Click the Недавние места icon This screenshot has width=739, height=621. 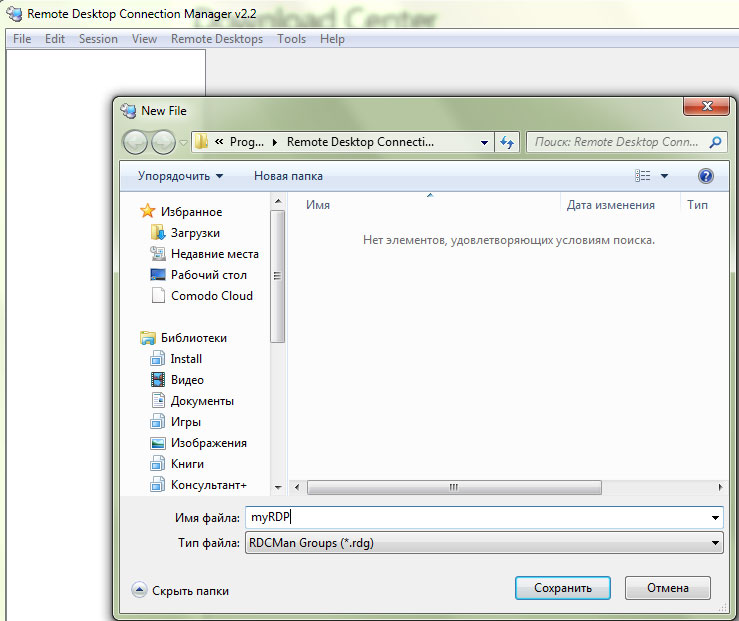click(x=157, y=253)
